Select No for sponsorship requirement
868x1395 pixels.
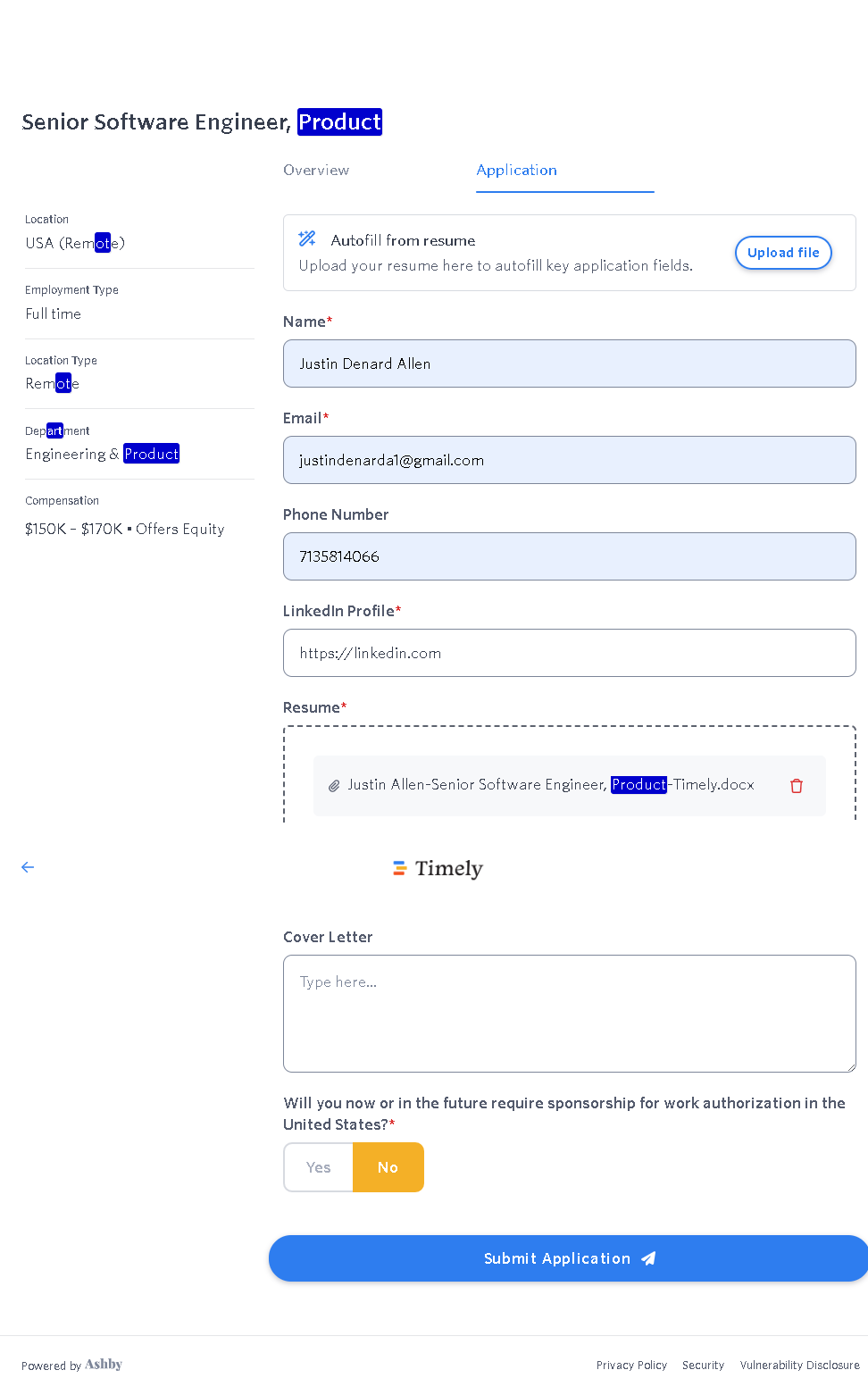click(388, 1167)
